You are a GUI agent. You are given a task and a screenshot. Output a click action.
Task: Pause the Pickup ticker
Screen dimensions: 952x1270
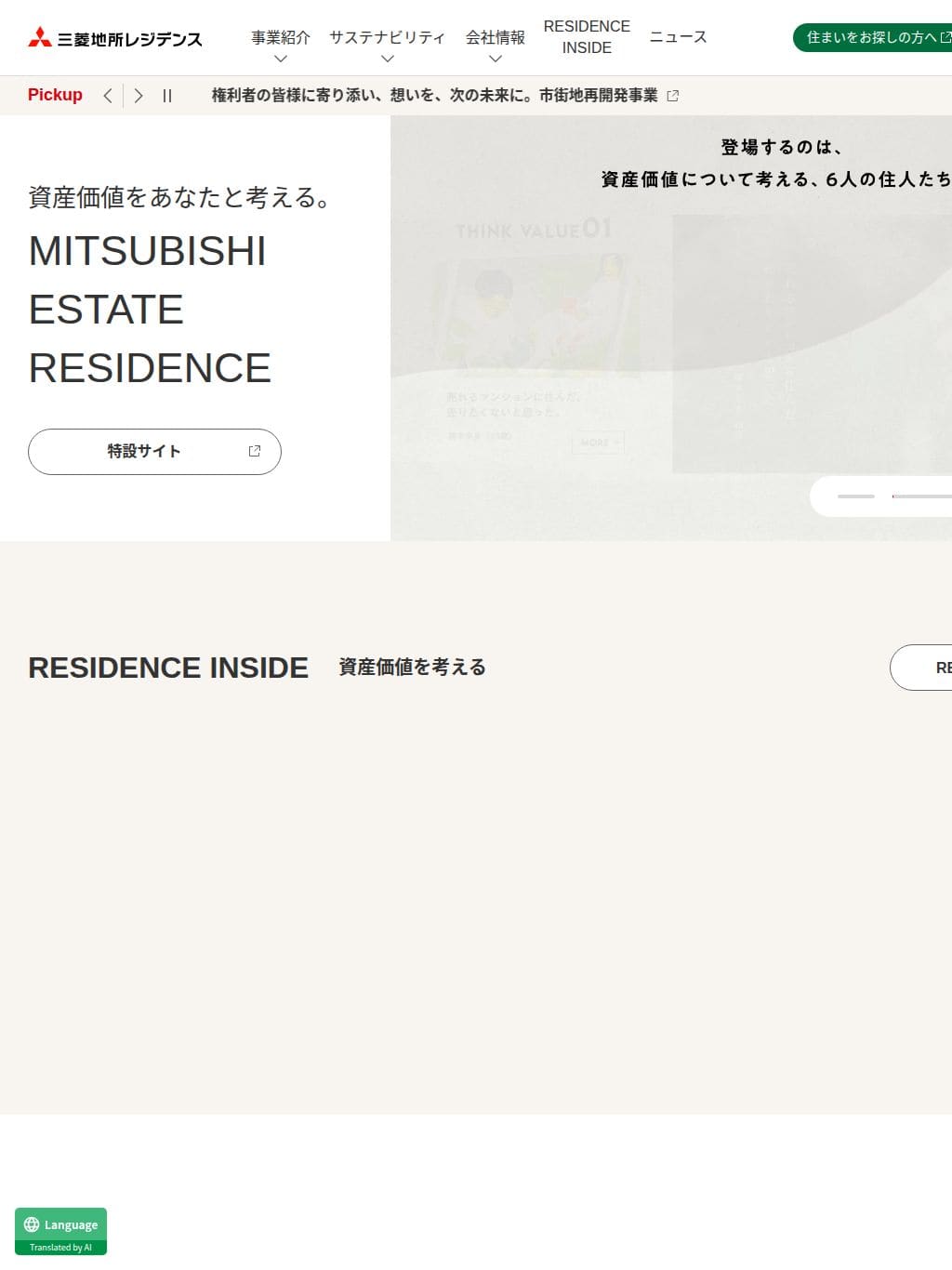(x=167, y=96)
